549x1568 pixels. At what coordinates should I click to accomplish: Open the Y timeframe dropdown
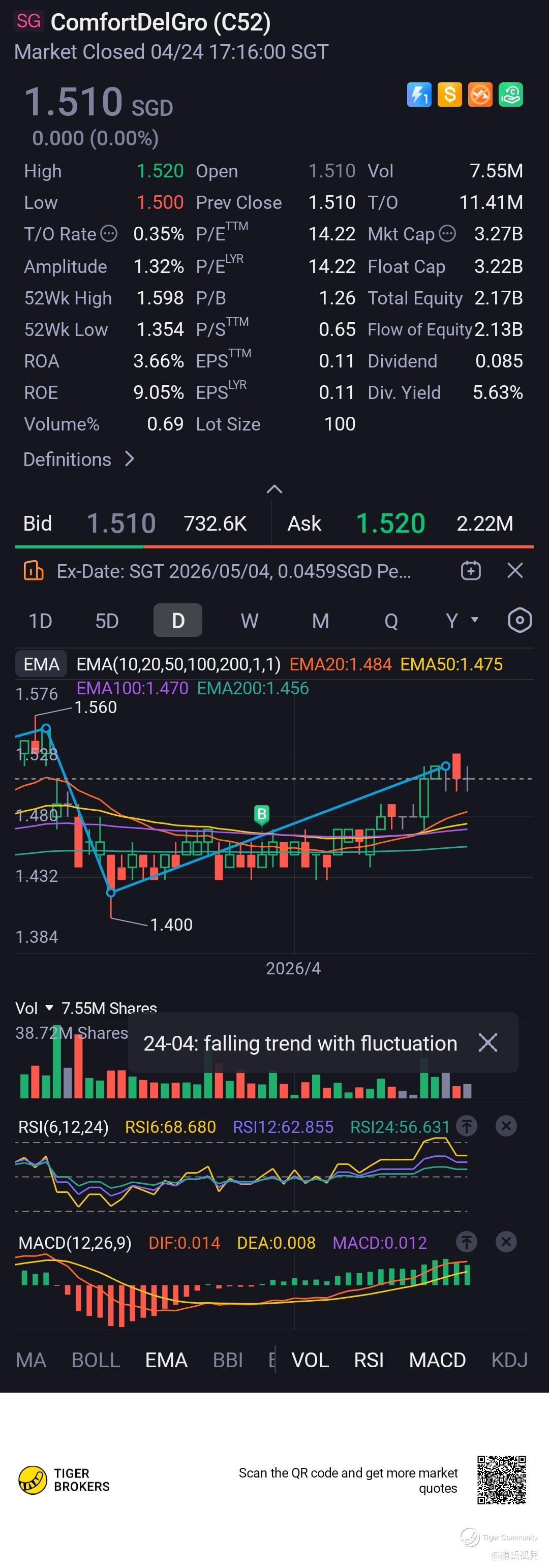pos(462,621)
